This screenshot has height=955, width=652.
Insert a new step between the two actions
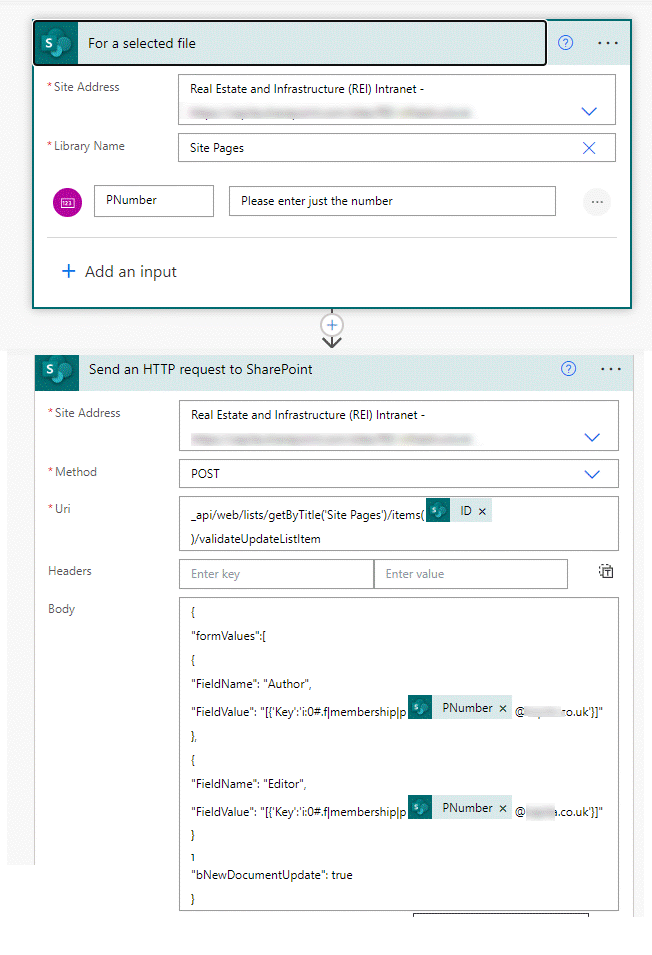[332, 325]
